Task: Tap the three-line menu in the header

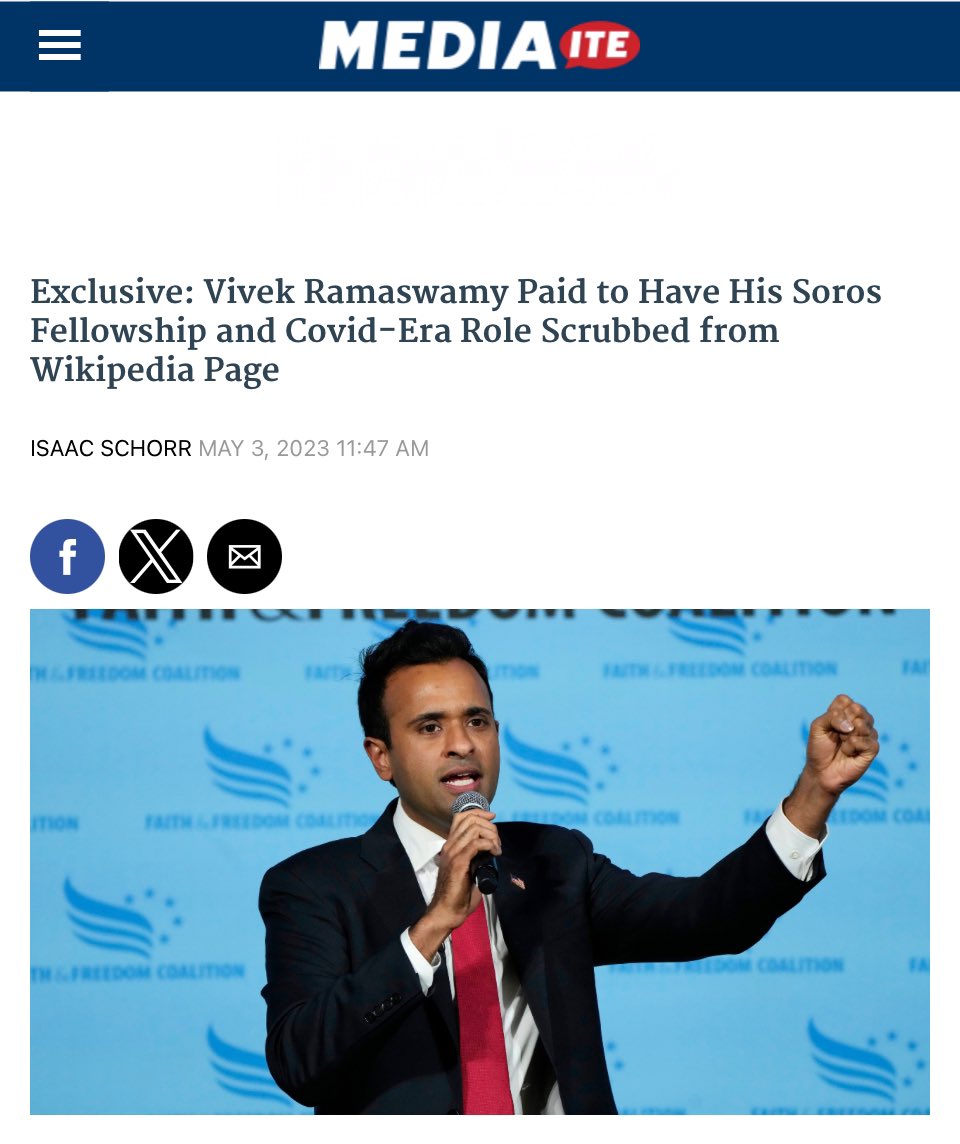Action: click(59, 45)
